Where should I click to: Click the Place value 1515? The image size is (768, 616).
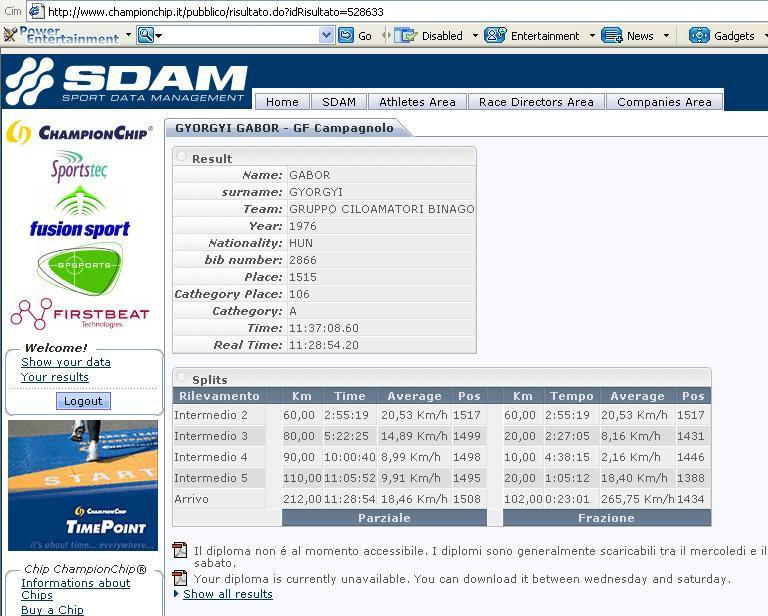303,277
